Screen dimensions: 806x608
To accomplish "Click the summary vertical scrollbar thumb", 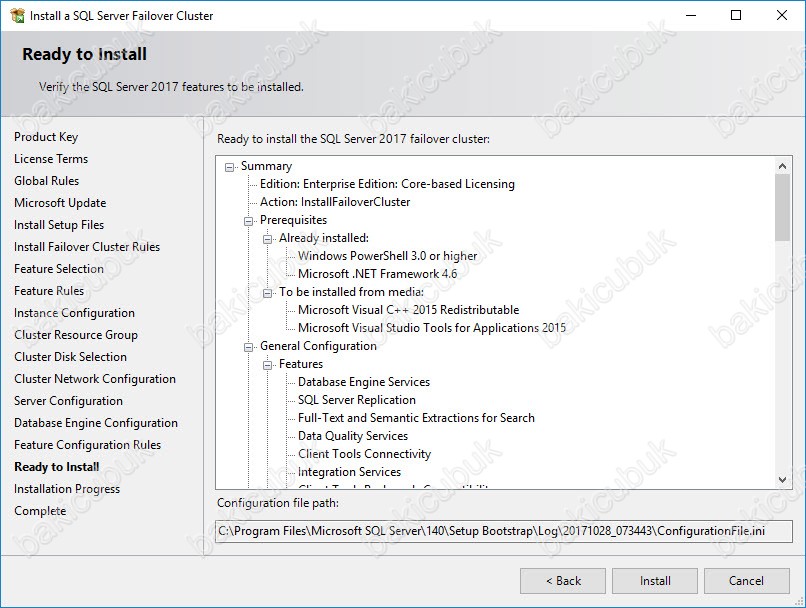I will 782,207.
